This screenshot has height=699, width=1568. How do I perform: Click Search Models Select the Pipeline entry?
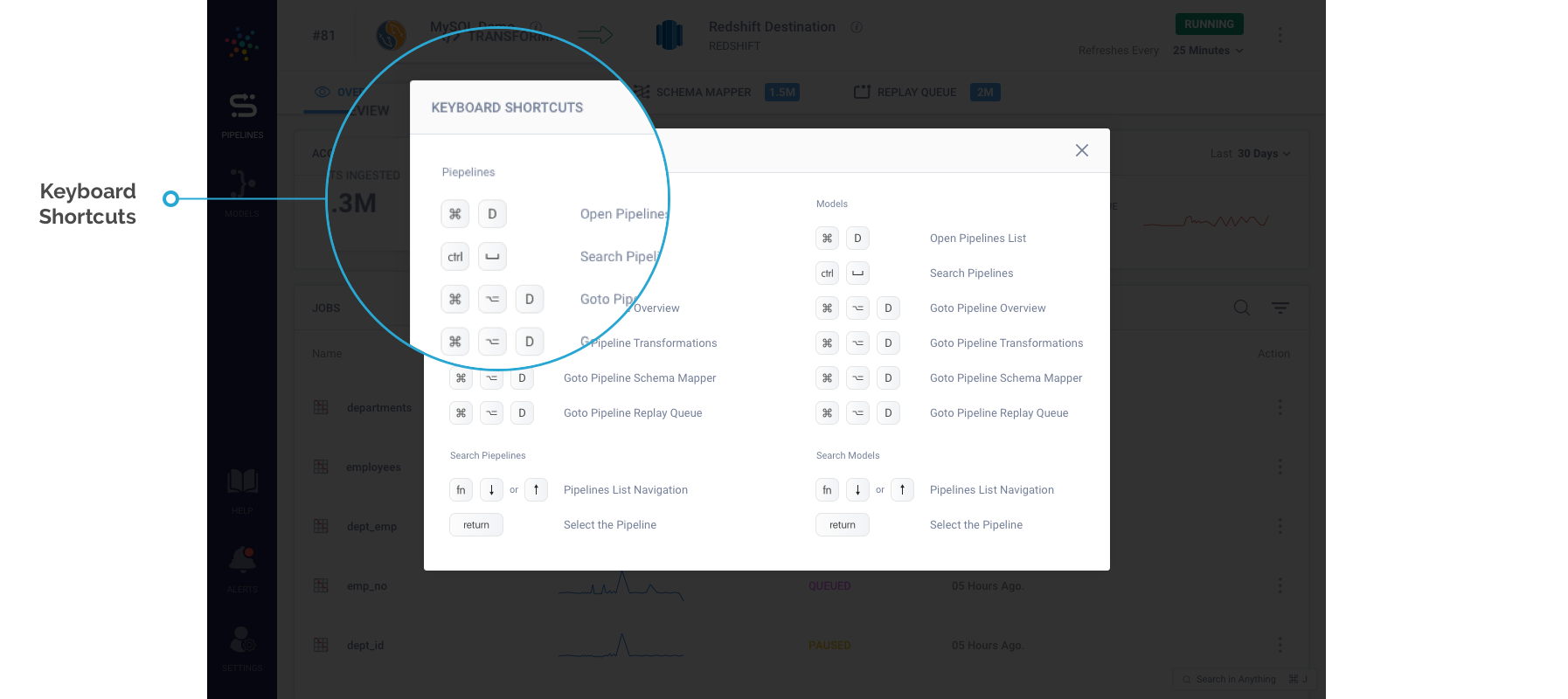pyautogui.click(x=976, y=525)
